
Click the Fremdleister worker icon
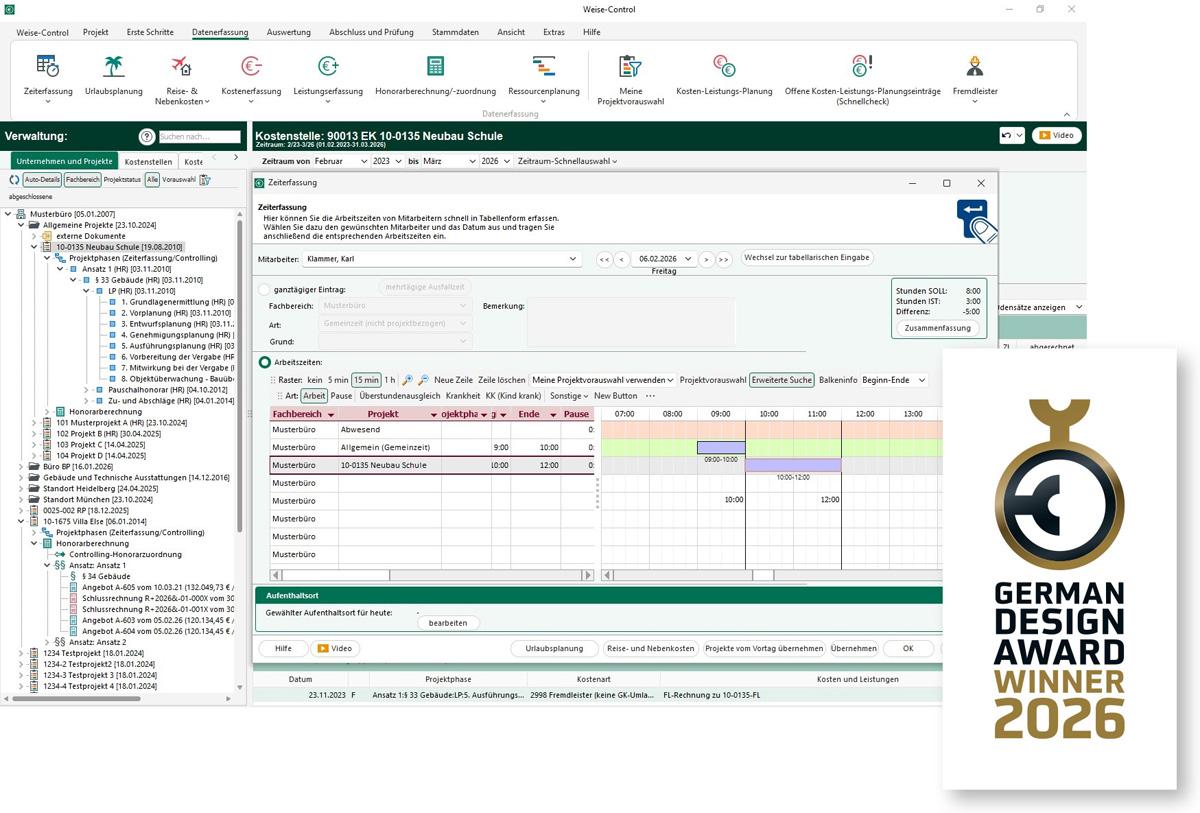(975, 68)
